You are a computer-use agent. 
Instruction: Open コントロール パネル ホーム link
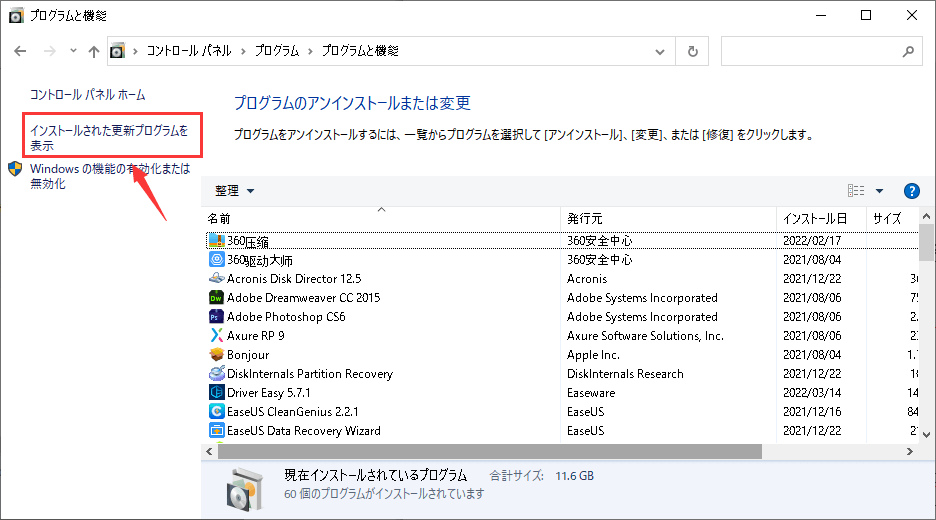click(88, 94)
